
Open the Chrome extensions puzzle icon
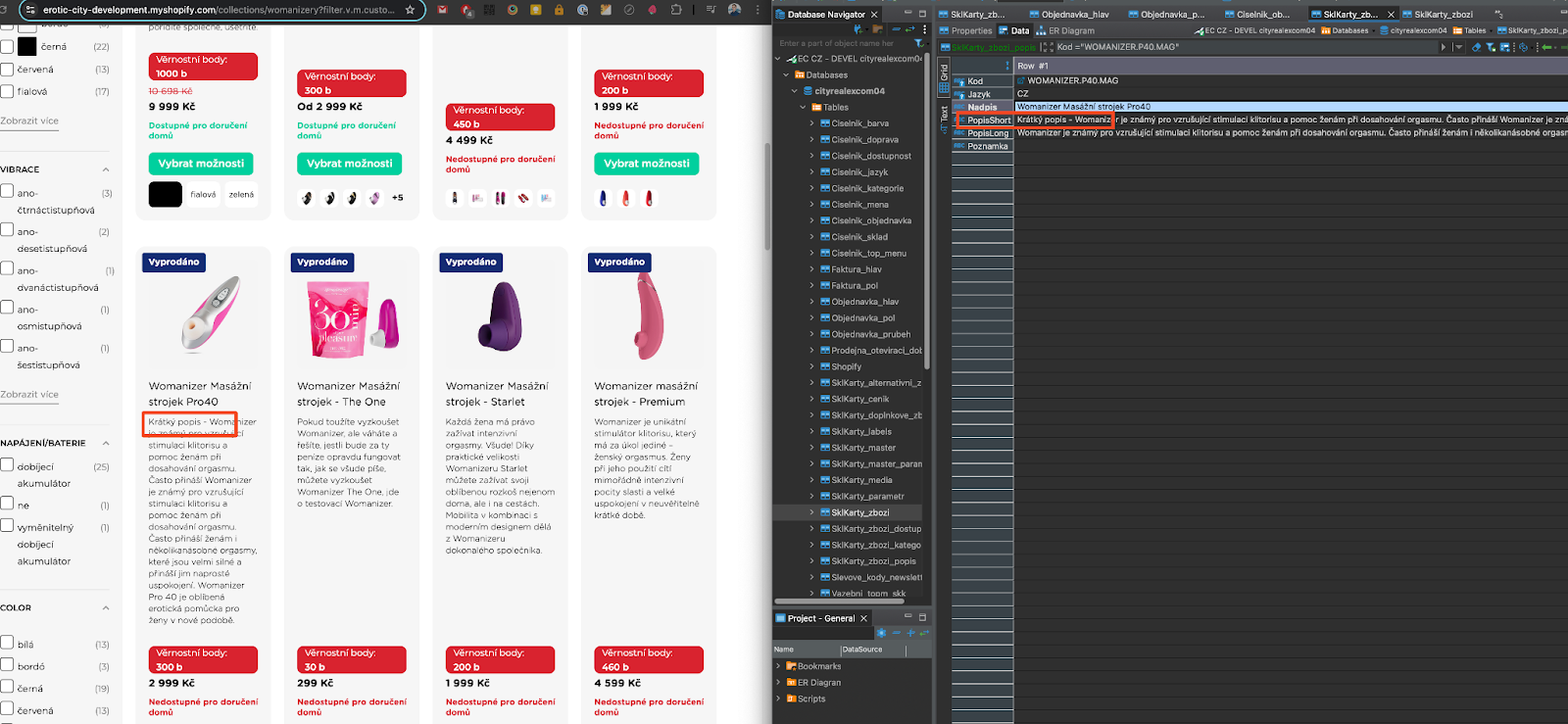tap(676, 9)
